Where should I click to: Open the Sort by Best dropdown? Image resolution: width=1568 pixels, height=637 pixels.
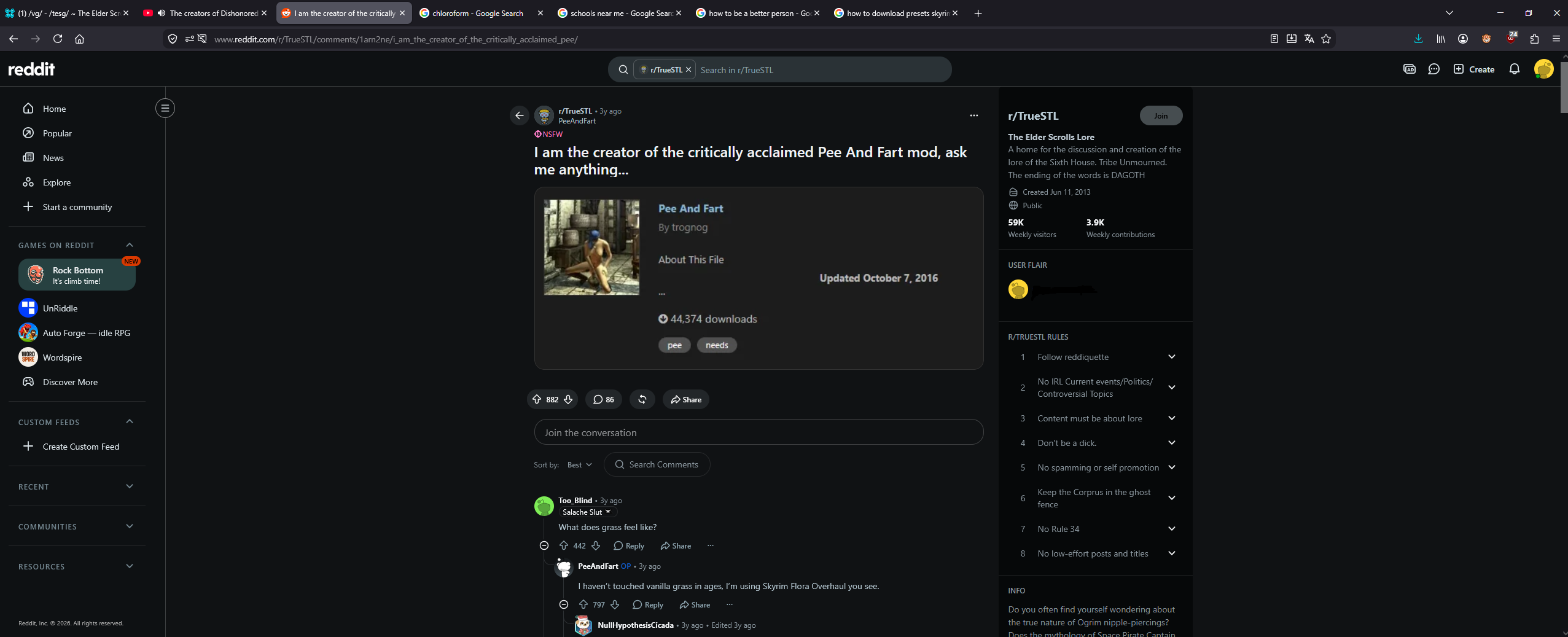click(579, 464)
